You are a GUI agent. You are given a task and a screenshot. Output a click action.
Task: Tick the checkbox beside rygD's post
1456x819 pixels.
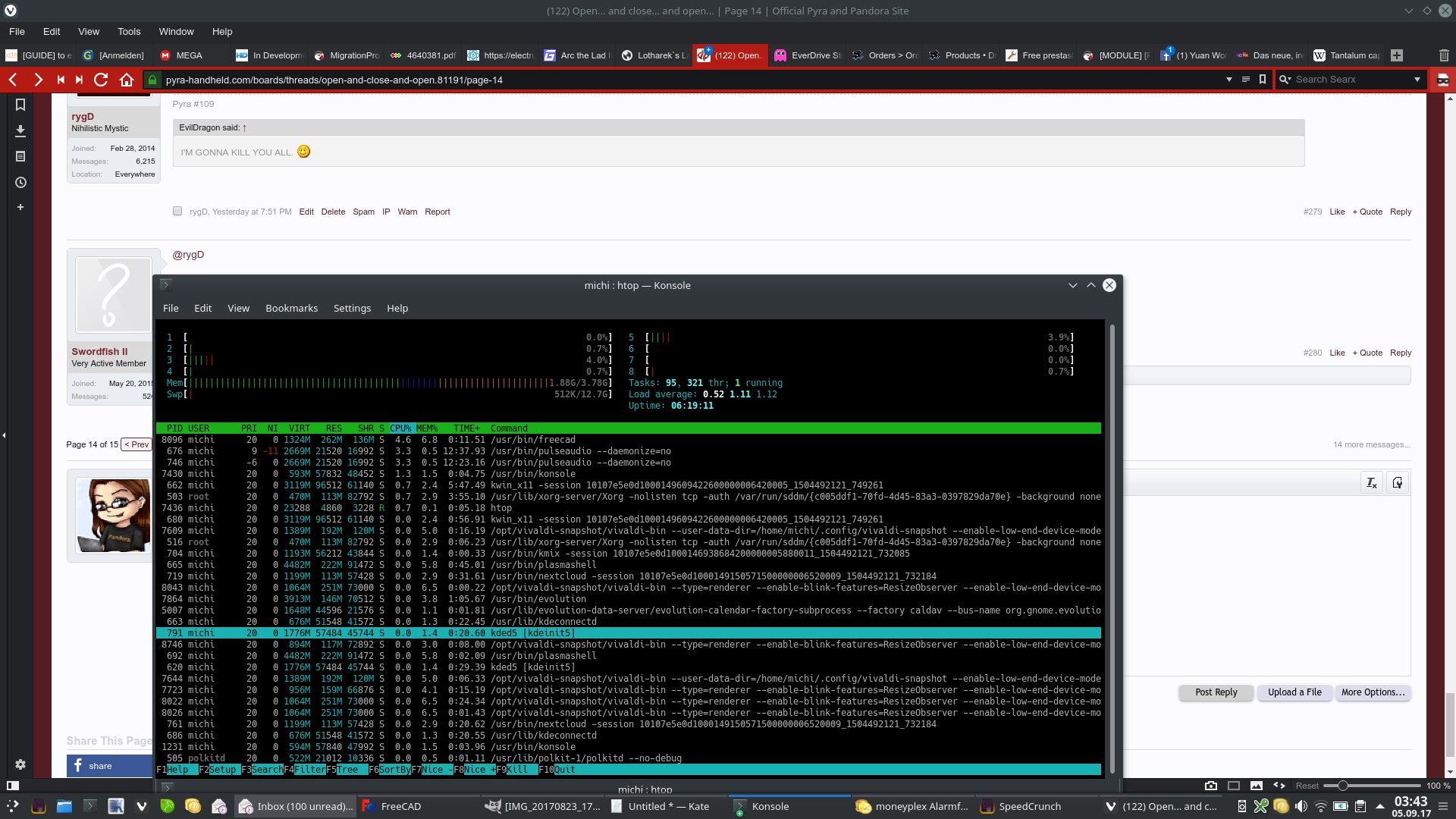tap(177, 212)
